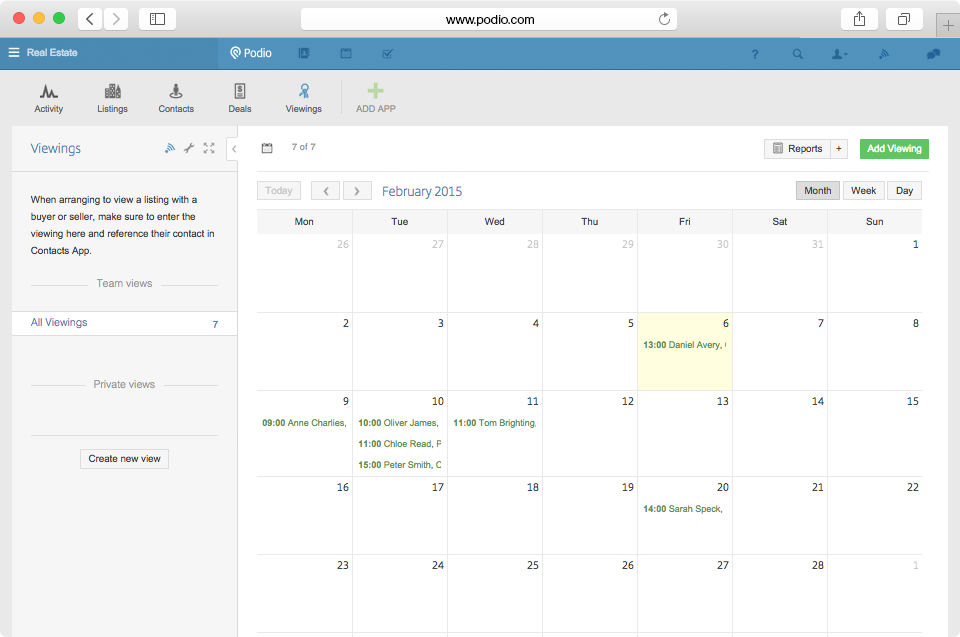The image size is (960, 637).
Task: Go to next month in calendar
Action: point(357,191)
